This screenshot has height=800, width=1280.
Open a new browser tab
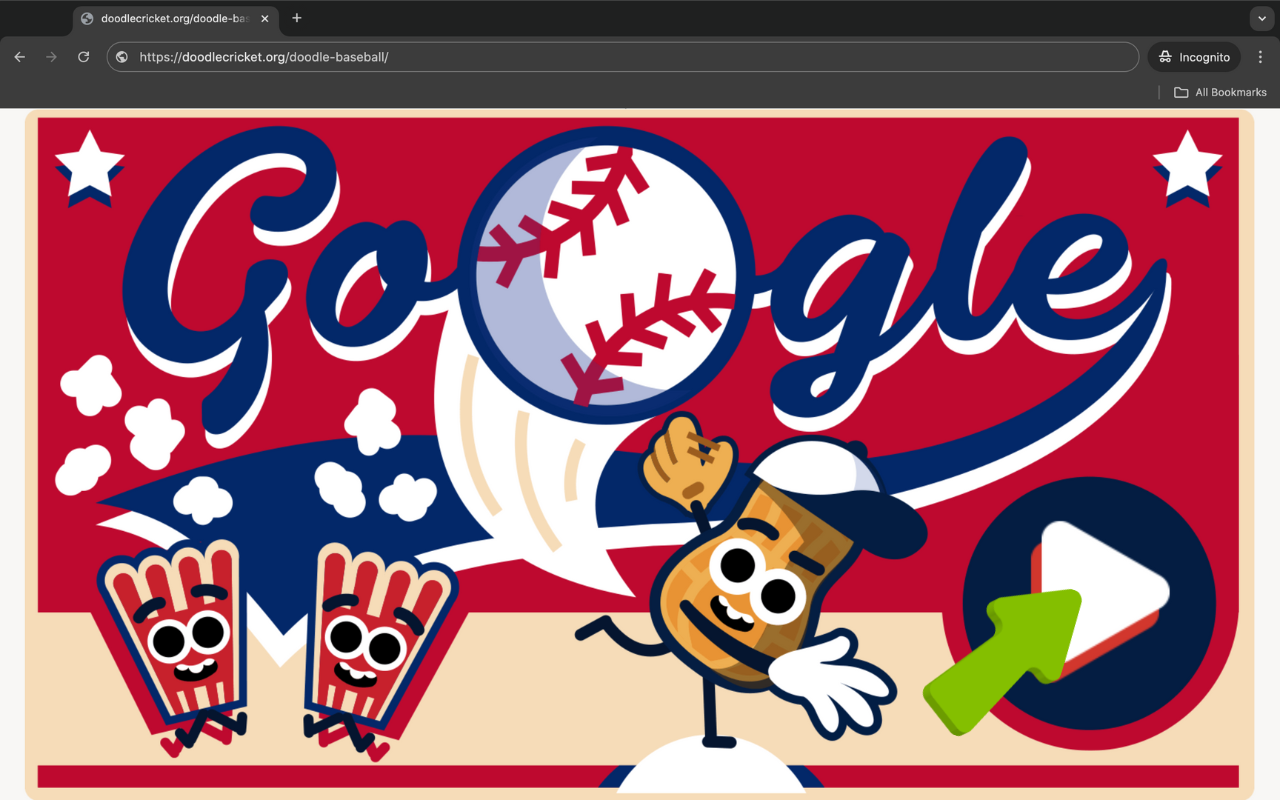[297, 18]
